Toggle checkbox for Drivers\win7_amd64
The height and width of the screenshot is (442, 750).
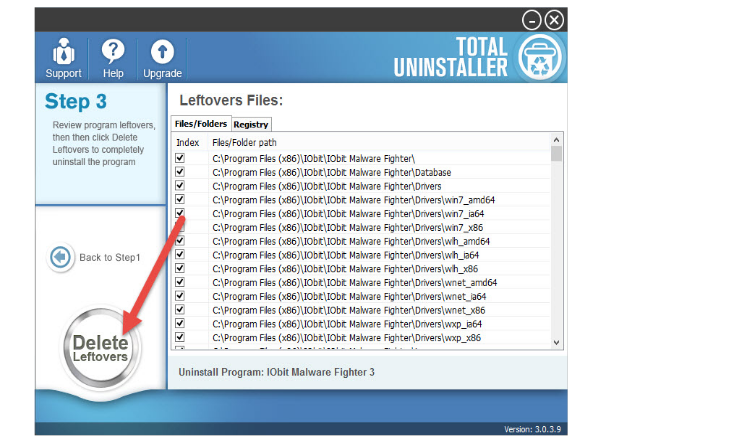[180, 199]
